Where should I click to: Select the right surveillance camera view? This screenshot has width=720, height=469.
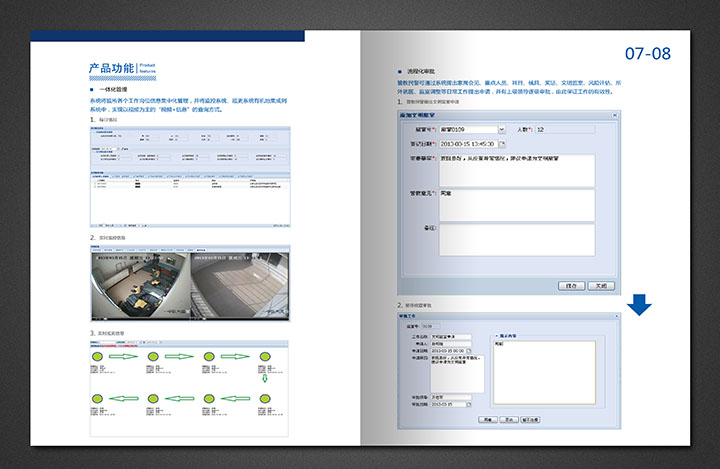click(239, 285)
